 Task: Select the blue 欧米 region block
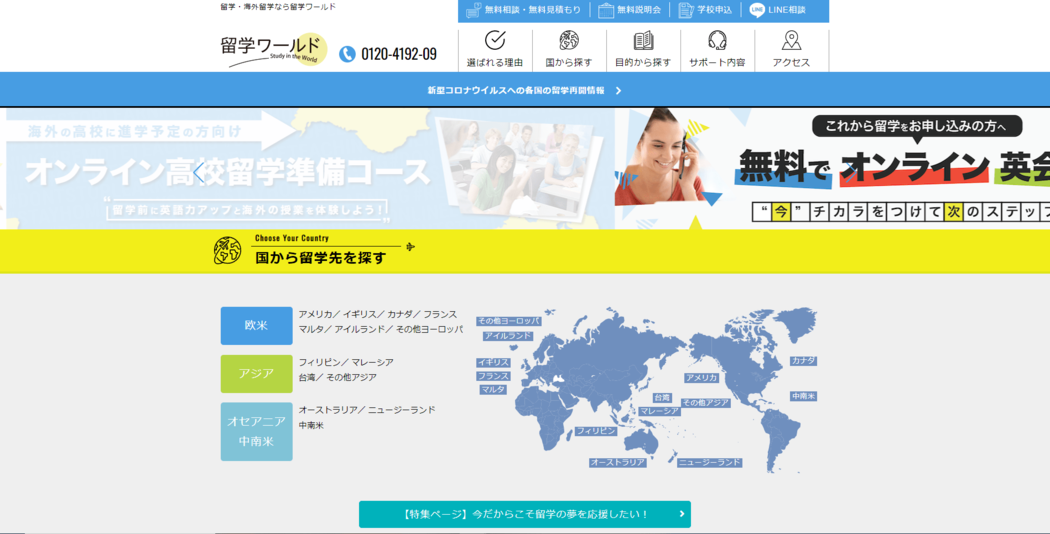(256, 326)
